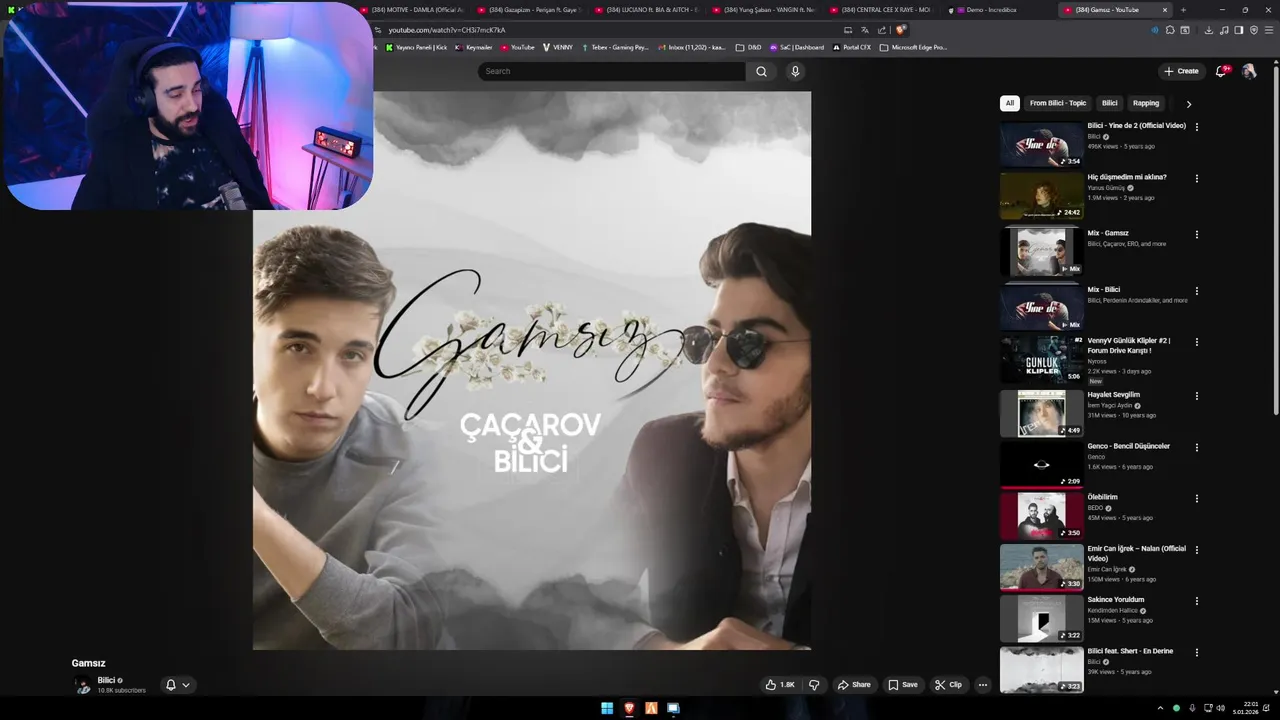Open options menu for Yine de 2 video
Image resolution: width=1280 pixels, height=720 pixels.
(x=1196, y=127)
